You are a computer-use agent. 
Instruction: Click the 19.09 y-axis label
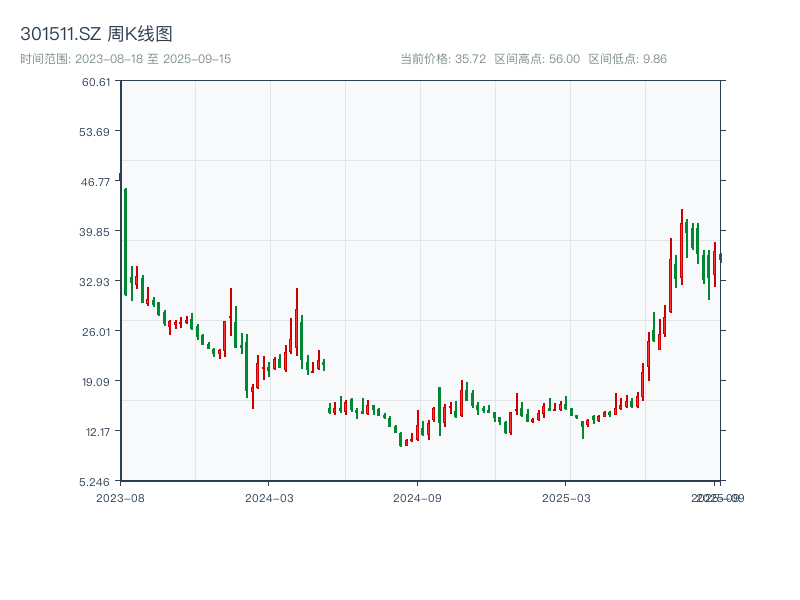(96, 382)
